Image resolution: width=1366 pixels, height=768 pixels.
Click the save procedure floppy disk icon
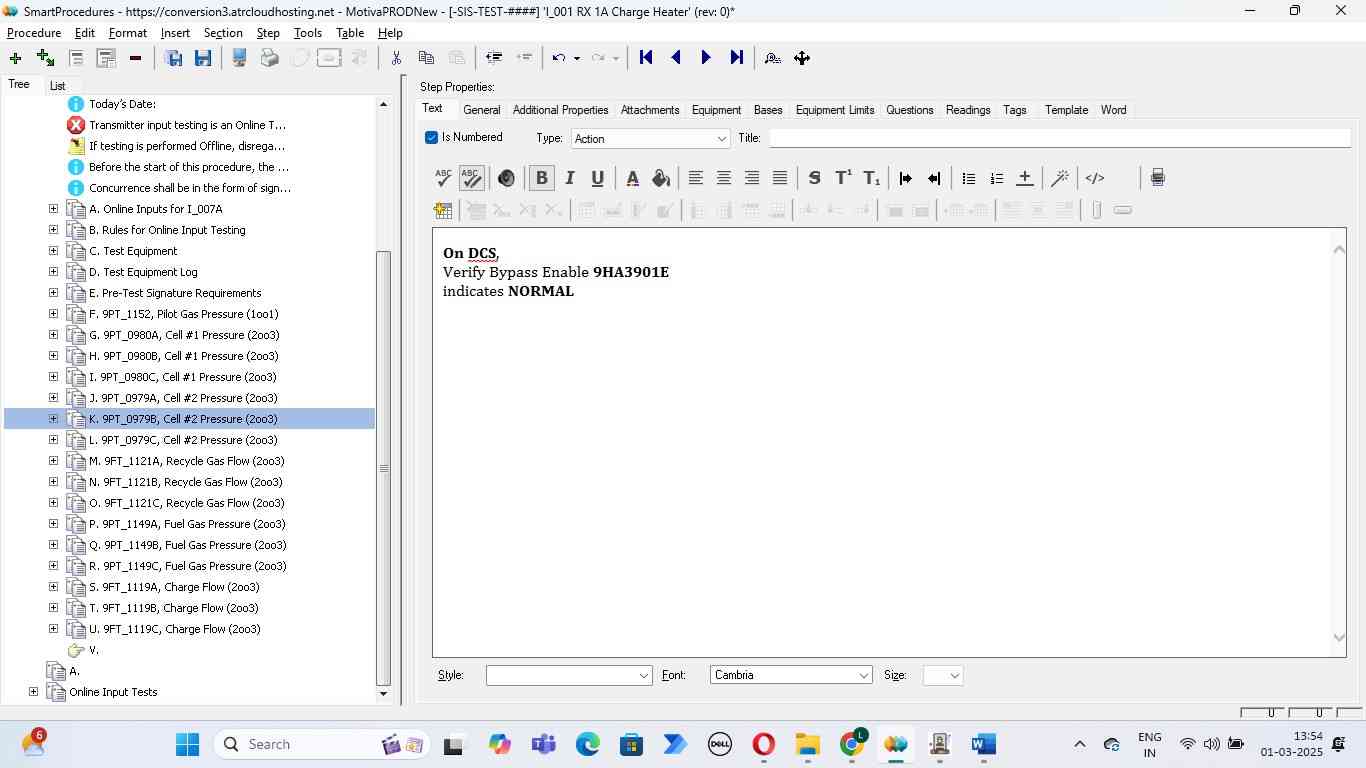click(x=203, y=58)
